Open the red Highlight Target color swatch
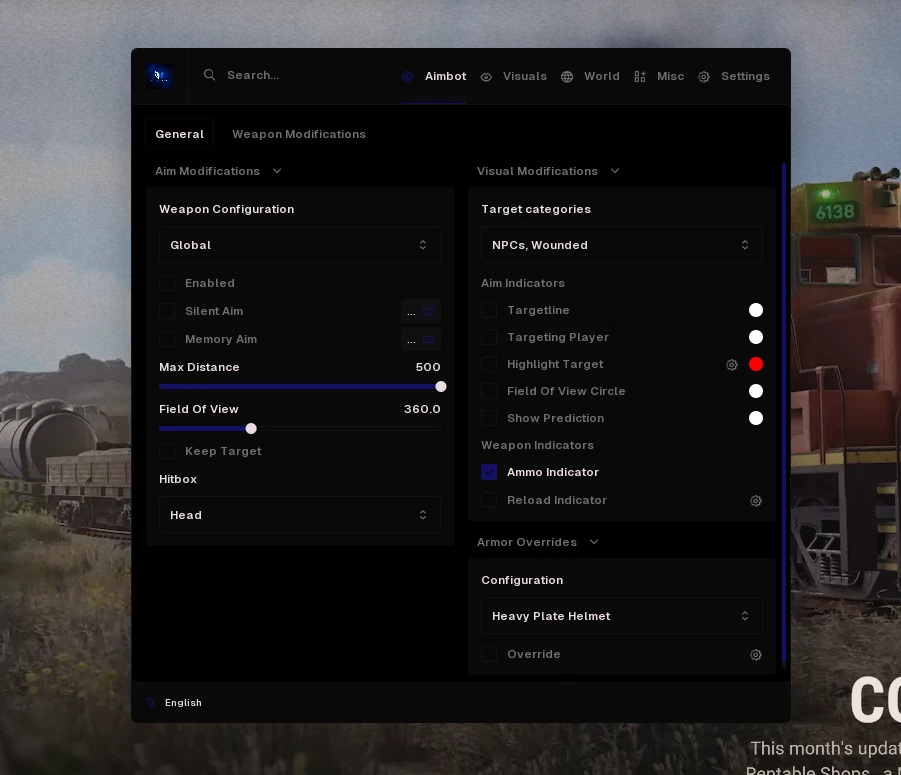 756,364
